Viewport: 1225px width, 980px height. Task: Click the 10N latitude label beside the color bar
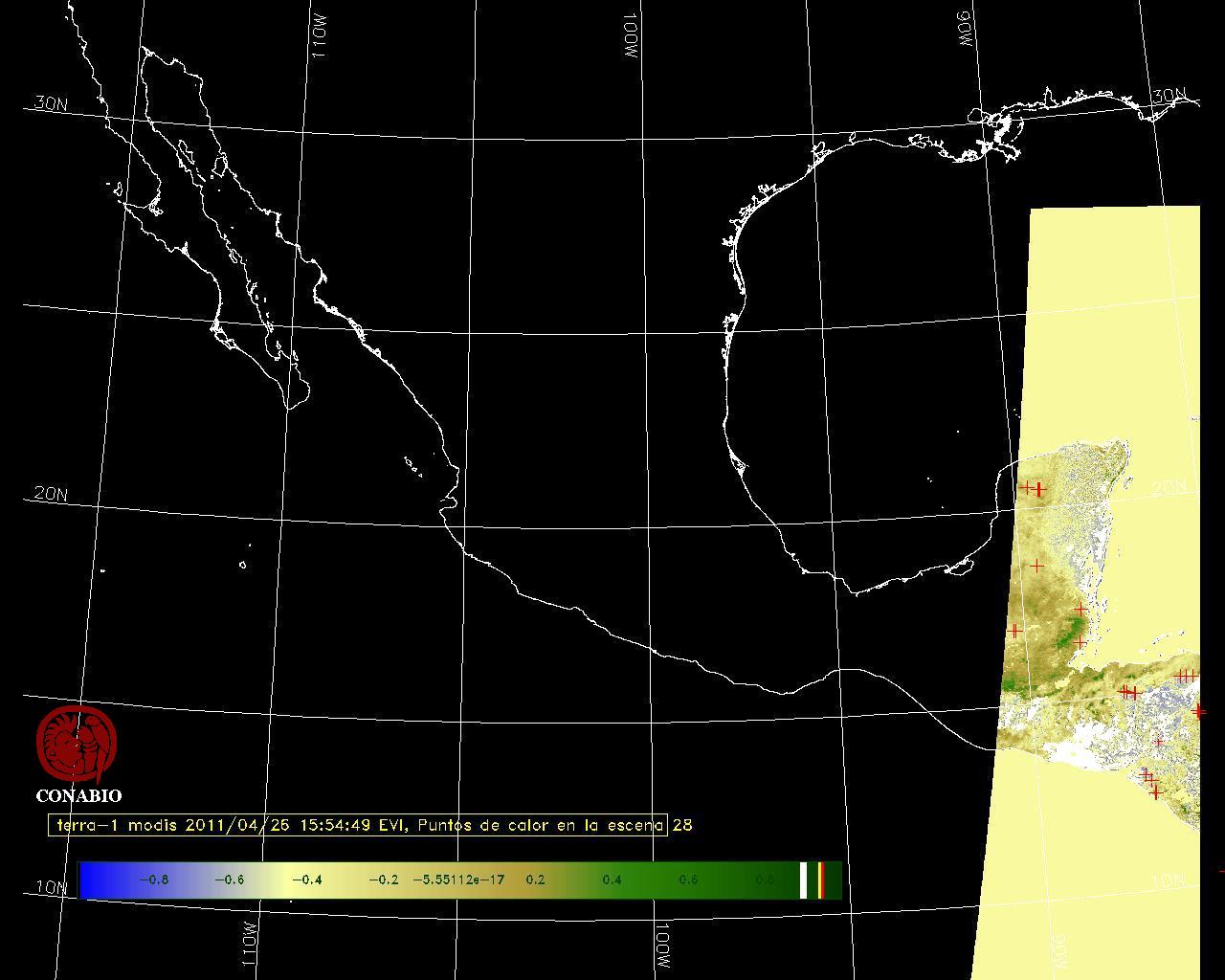[52, 887]
